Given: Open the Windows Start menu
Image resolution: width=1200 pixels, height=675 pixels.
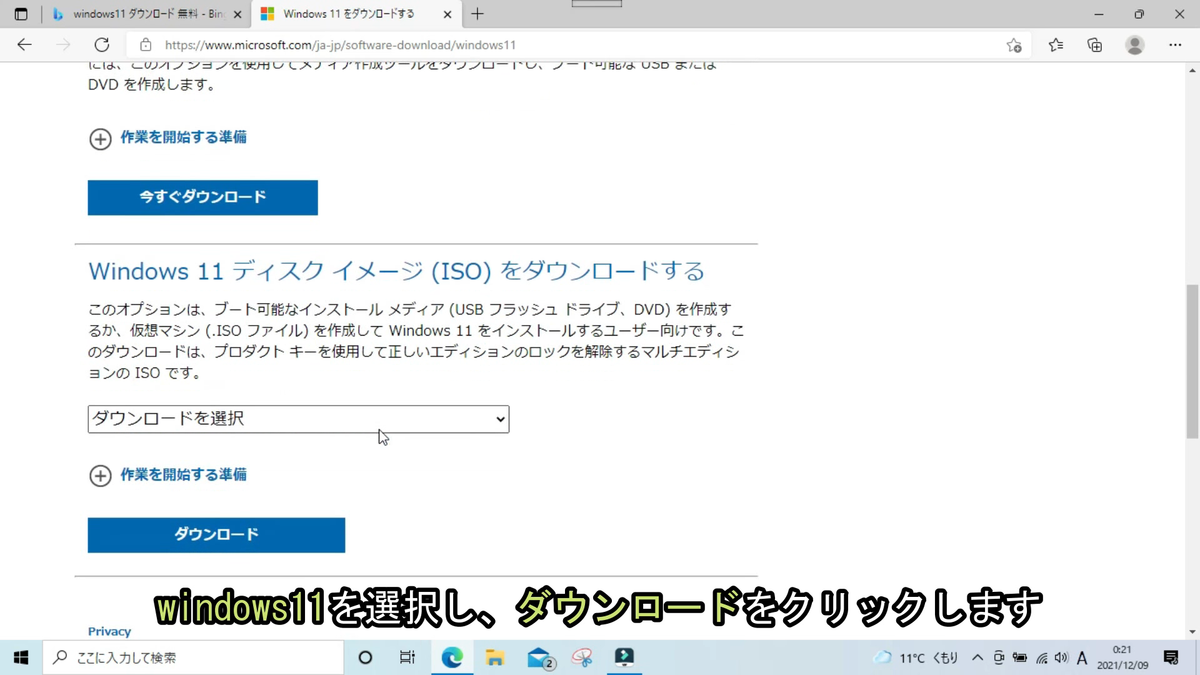Looking at the screenshot, I should tap(21, 657).
